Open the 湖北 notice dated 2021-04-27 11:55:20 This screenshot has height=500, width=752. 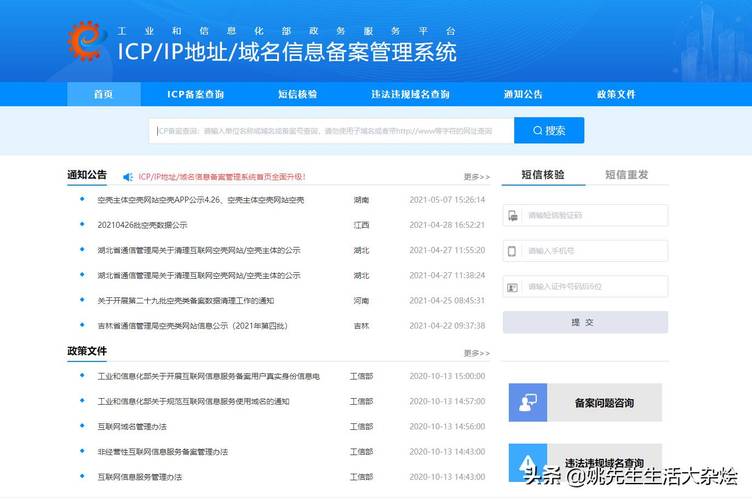[x=199, y=250]
